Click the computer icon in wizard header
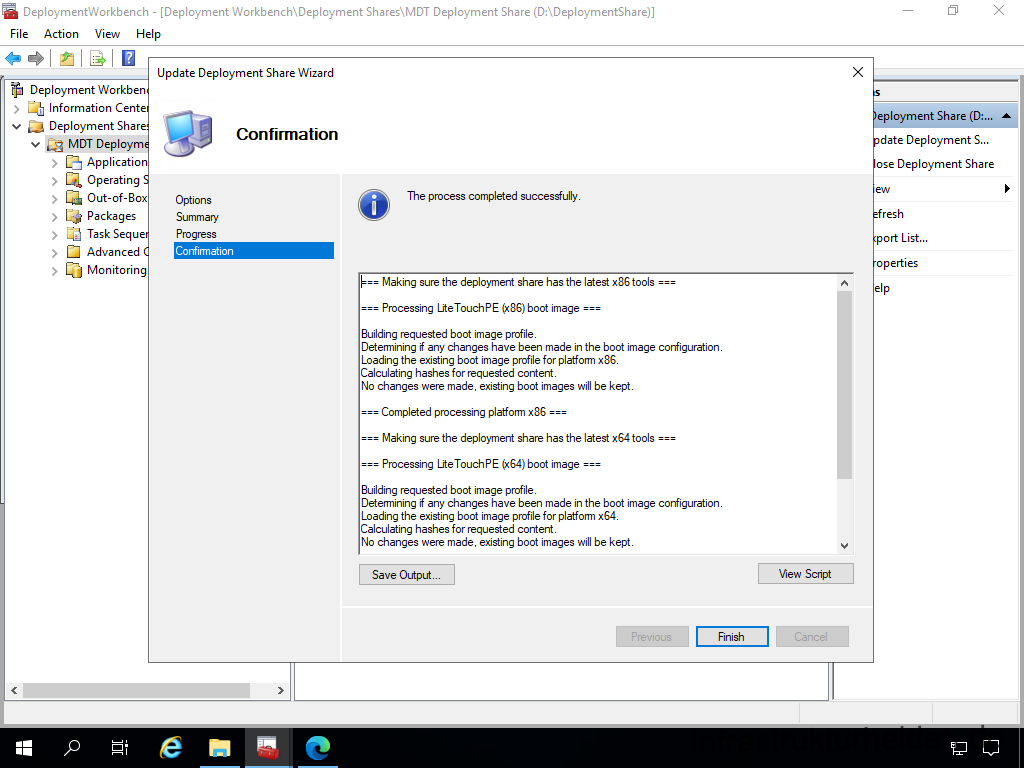The image size is (1024, 768). 188,133
